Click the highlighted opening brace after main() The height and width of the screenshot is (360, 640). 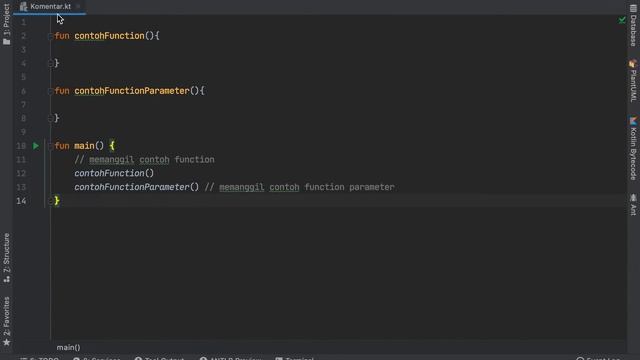[112, 146]
